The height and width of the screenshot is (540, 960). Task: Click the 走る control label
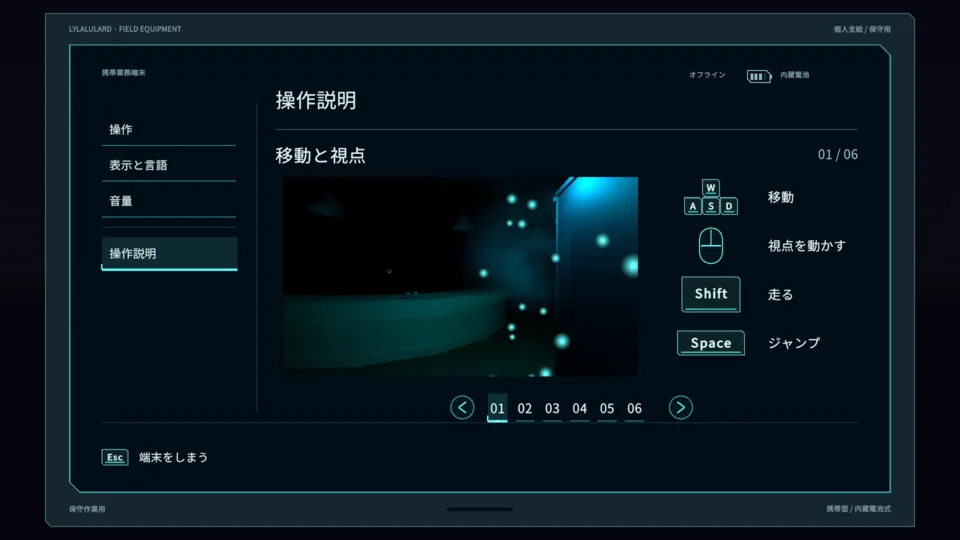tap(781, 294)
